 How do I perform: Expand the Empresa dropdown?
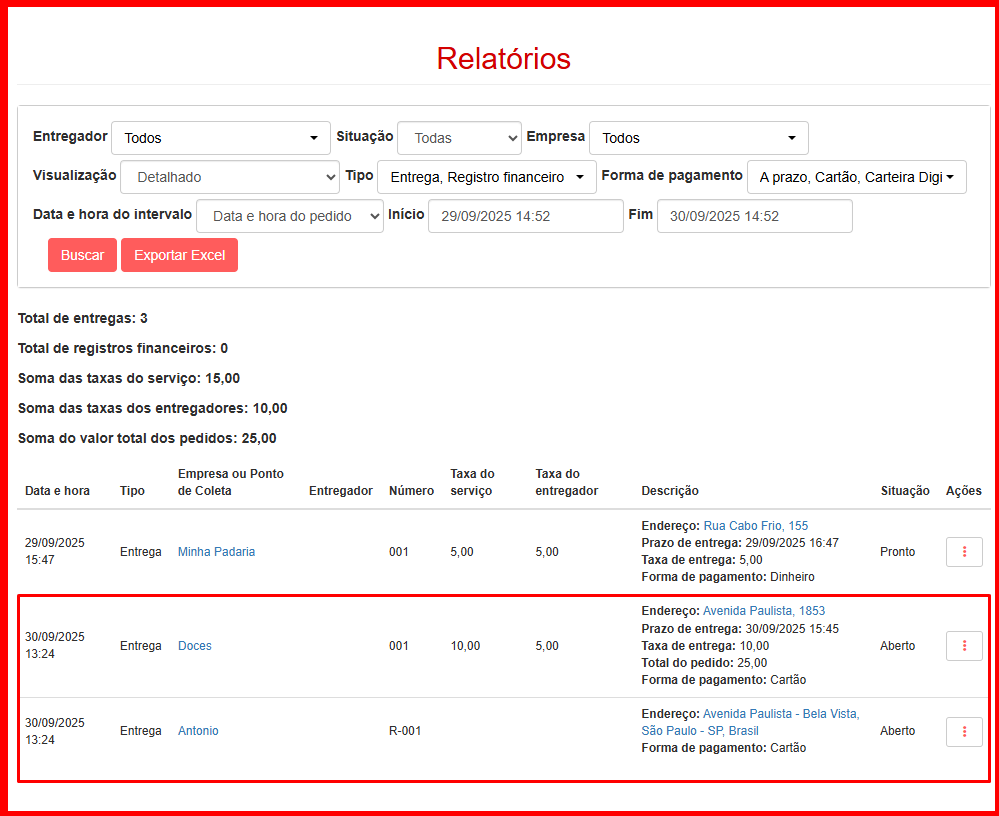pos(698,138)
